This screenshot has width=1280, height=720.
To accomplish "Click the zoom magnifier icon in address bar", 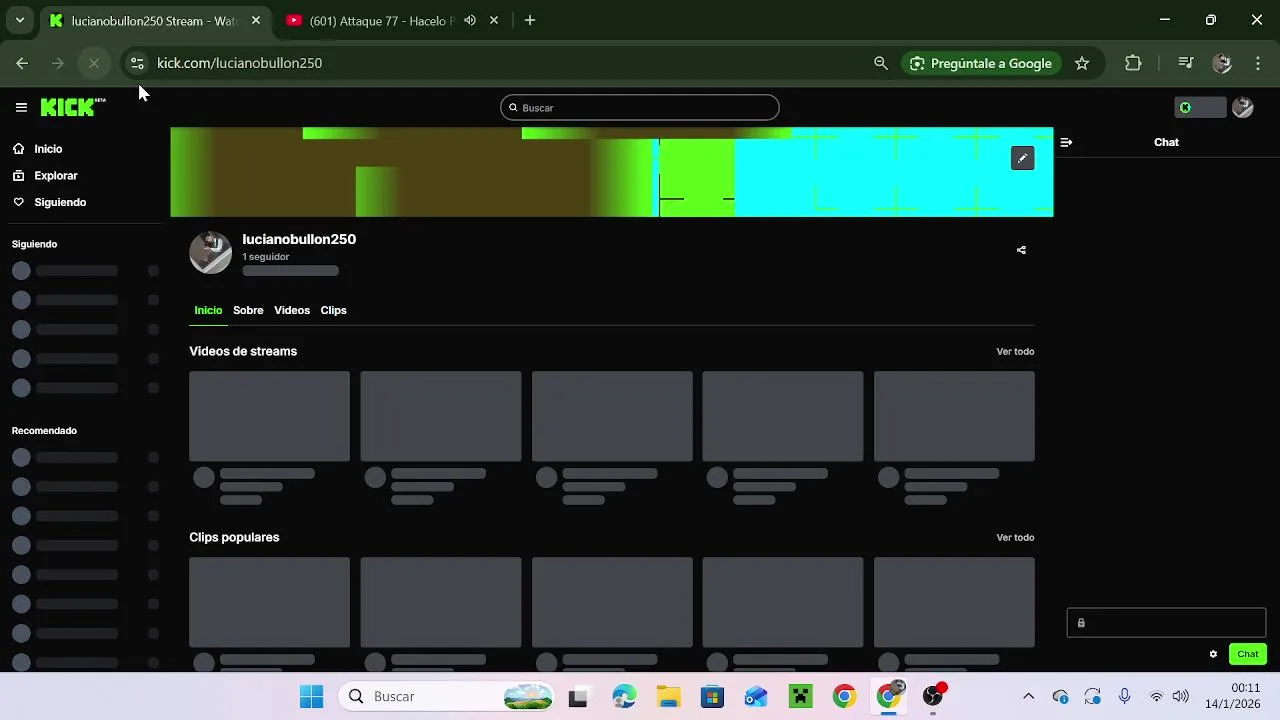I will click(881, 63).
